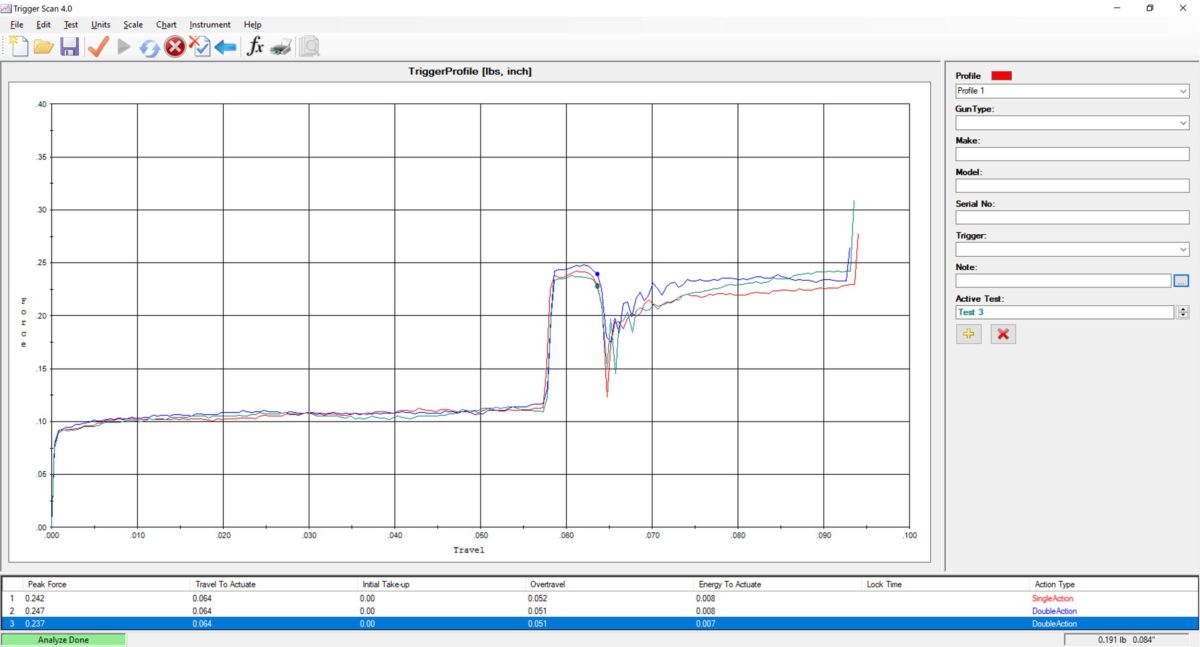The height and width of the screenshot is (647, 1200).
Task: Click the red Profile color swatch
Action: [x=1001, y=75]
